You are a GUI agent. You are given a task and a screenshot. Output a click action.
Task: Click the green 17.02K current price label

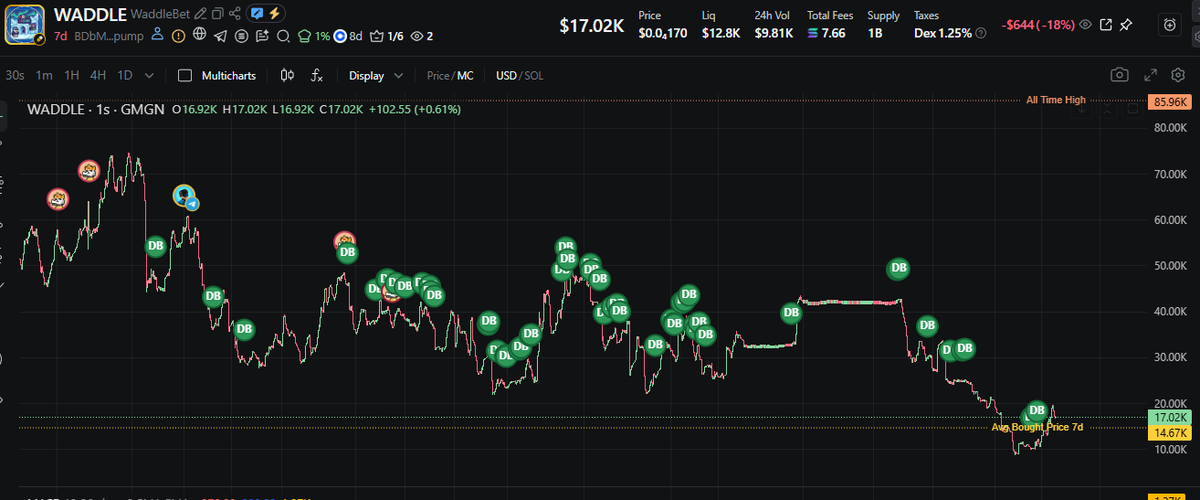coord(1169,417)
